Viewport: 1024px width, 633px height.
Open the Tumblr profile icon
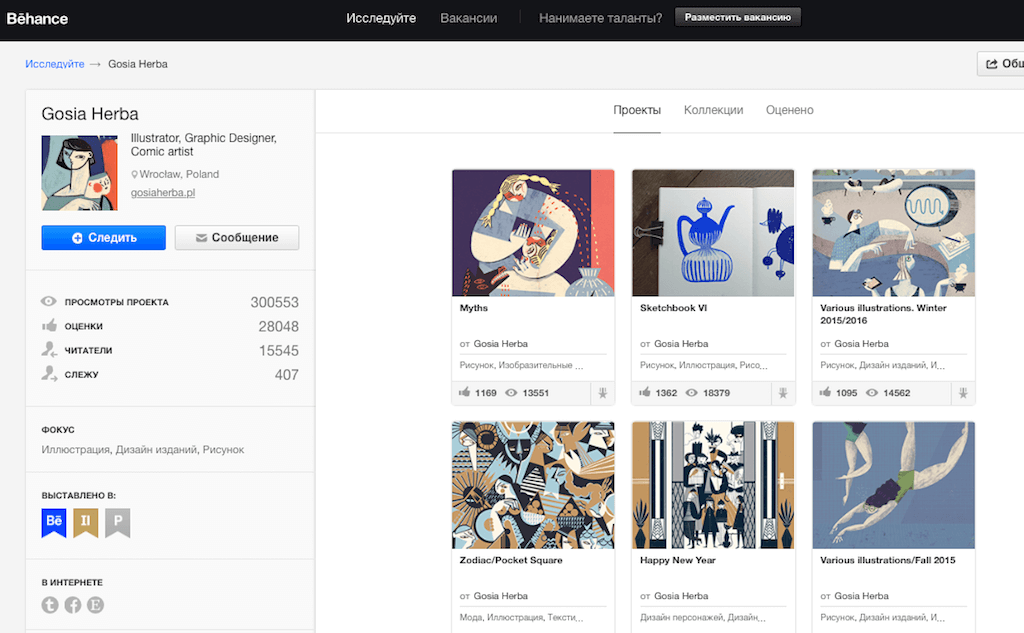(x=50, y=605)
